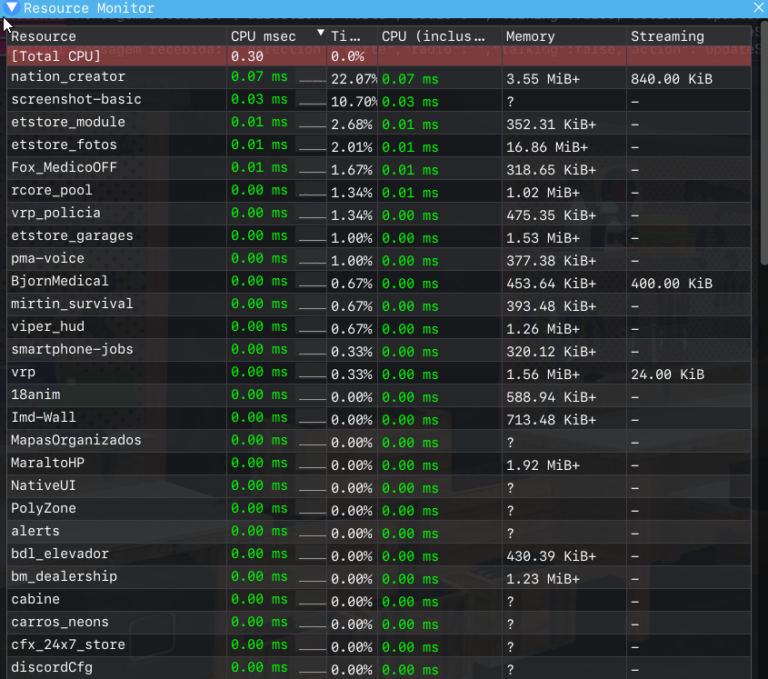Image resolution: width=768 pixels, height=679 pixels.
Task: Click the Streaming column header
Action: pyautogui.click(x=667, y=36)
